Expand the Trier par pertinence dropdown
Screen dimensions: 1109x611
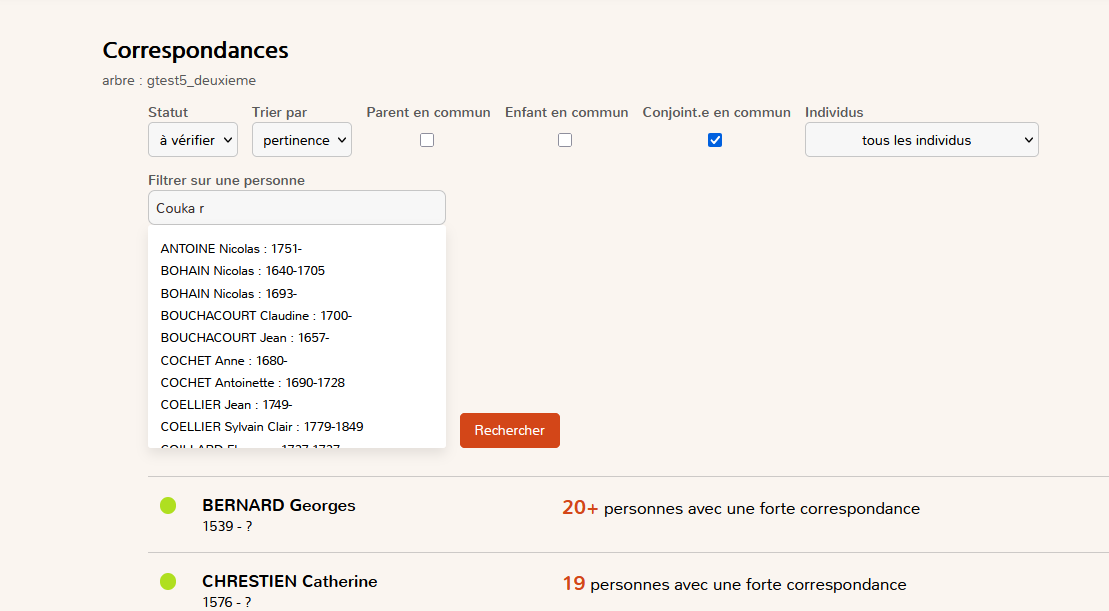301,140
